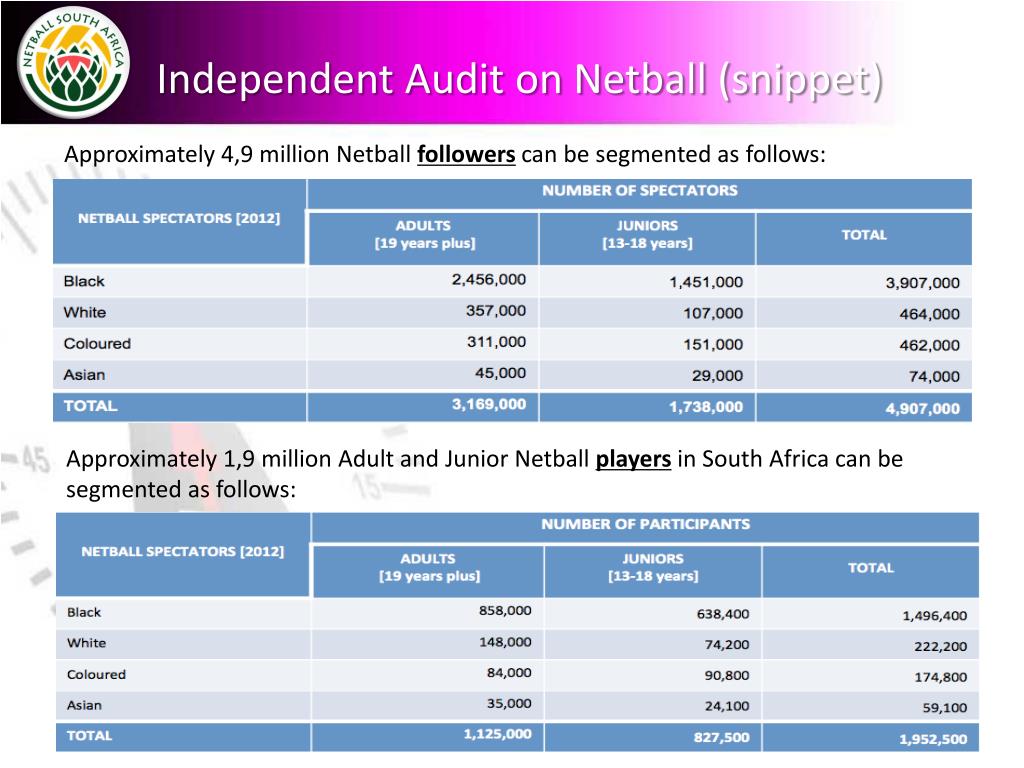Click the value 45,000
The width and height of the screenshot is (1024, 768).
point(500,373)
